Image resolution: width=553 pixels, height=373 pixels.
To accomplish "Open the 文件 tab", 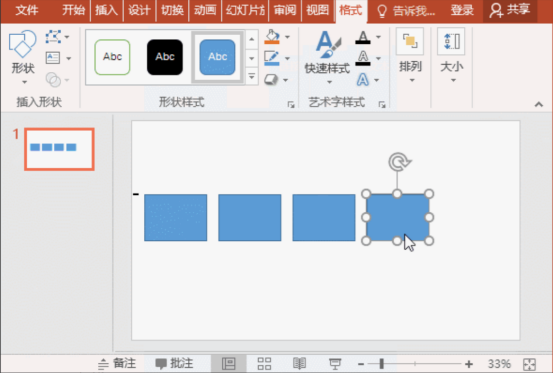I will tap(26, 10).
